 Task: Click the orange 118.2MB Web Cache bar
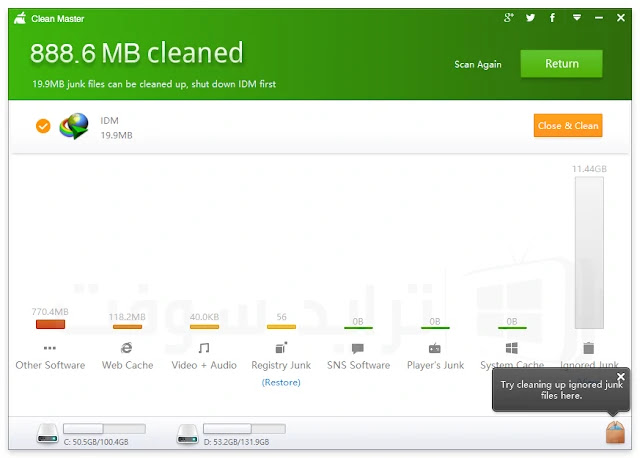(x=127, y=327)
